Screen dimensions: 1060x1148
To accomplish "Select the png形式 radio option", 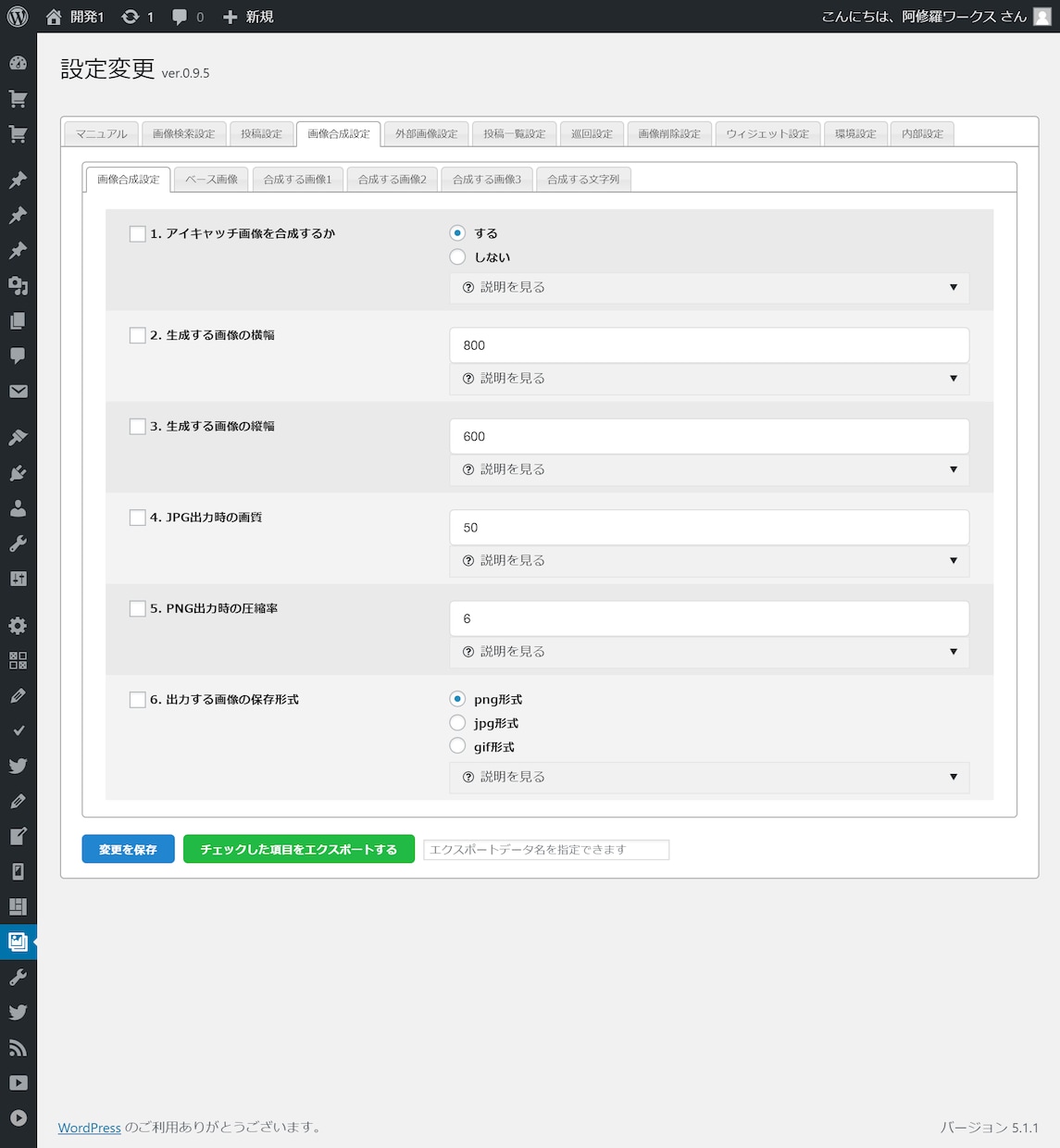I will pos(457,699).
